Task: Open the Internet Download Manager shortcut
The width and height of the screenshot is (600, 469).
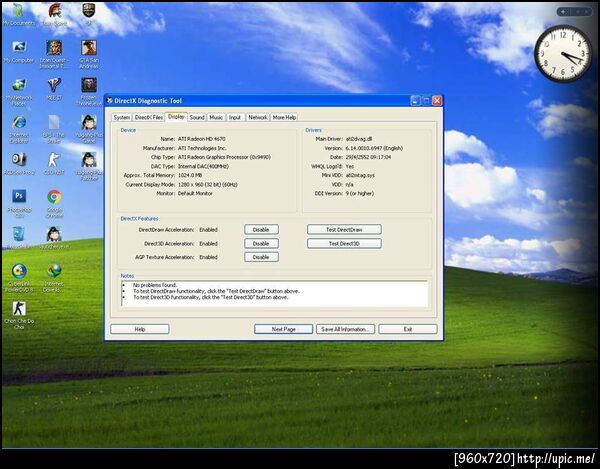Action: tap(54, 277)
